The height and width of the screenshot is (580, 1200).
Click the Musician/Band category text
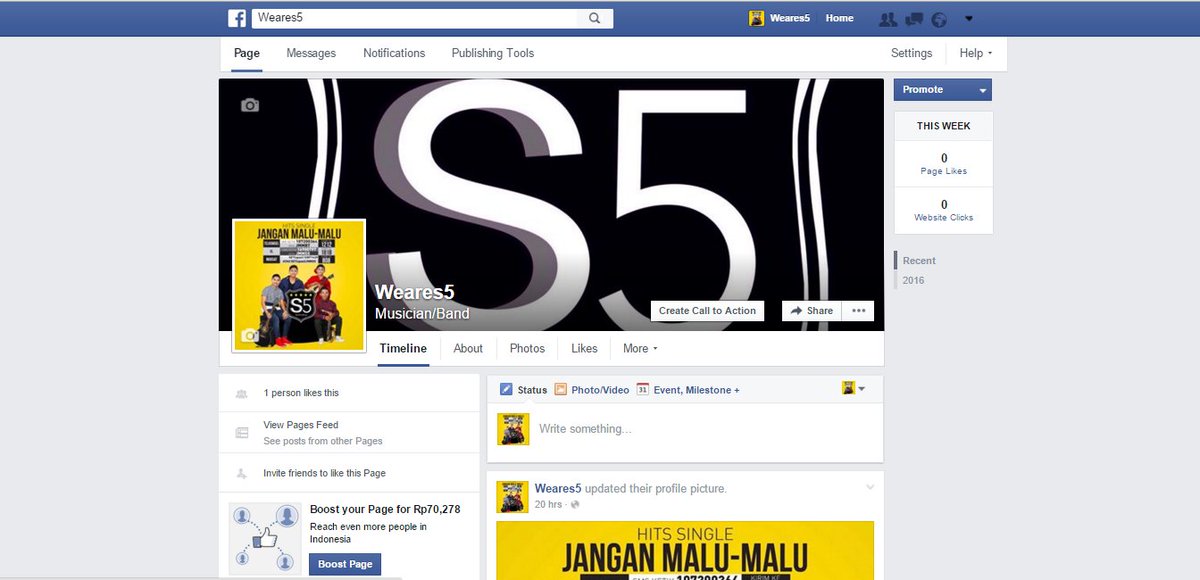click(x=422, y=314)
